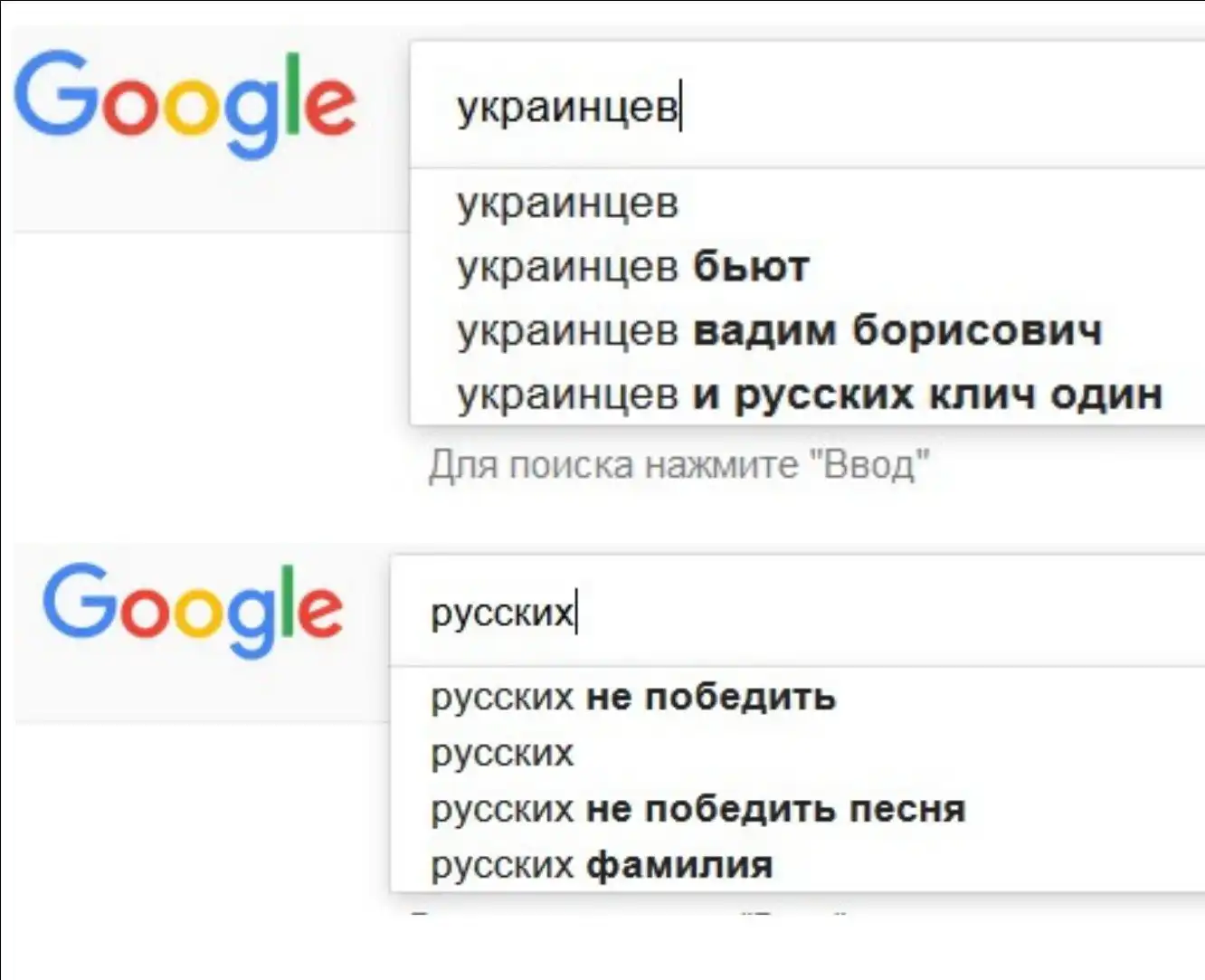This screenshot has width=1205, height=980.
Task: Place the cursor after русских in the query box
Action: click(575, 612)
